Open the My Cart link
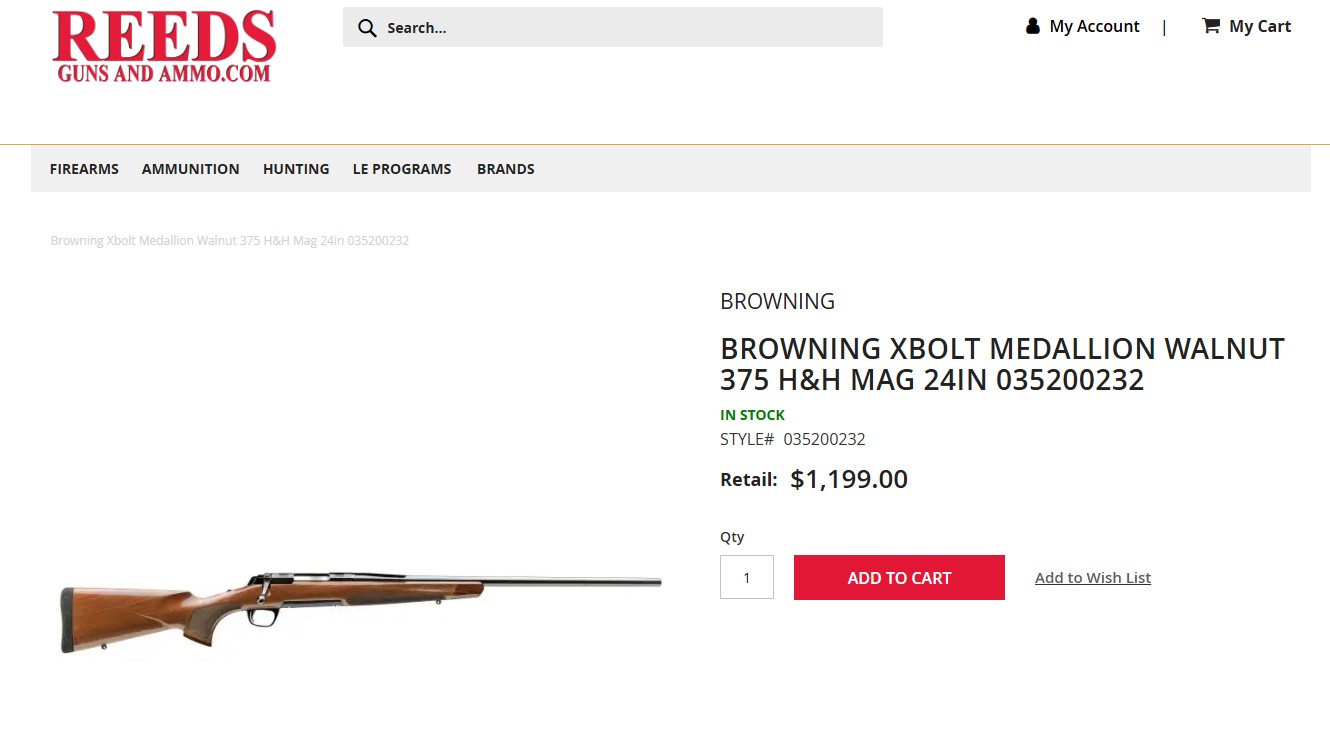This screenshot has width=1330, height=729. click(1259, 26)
